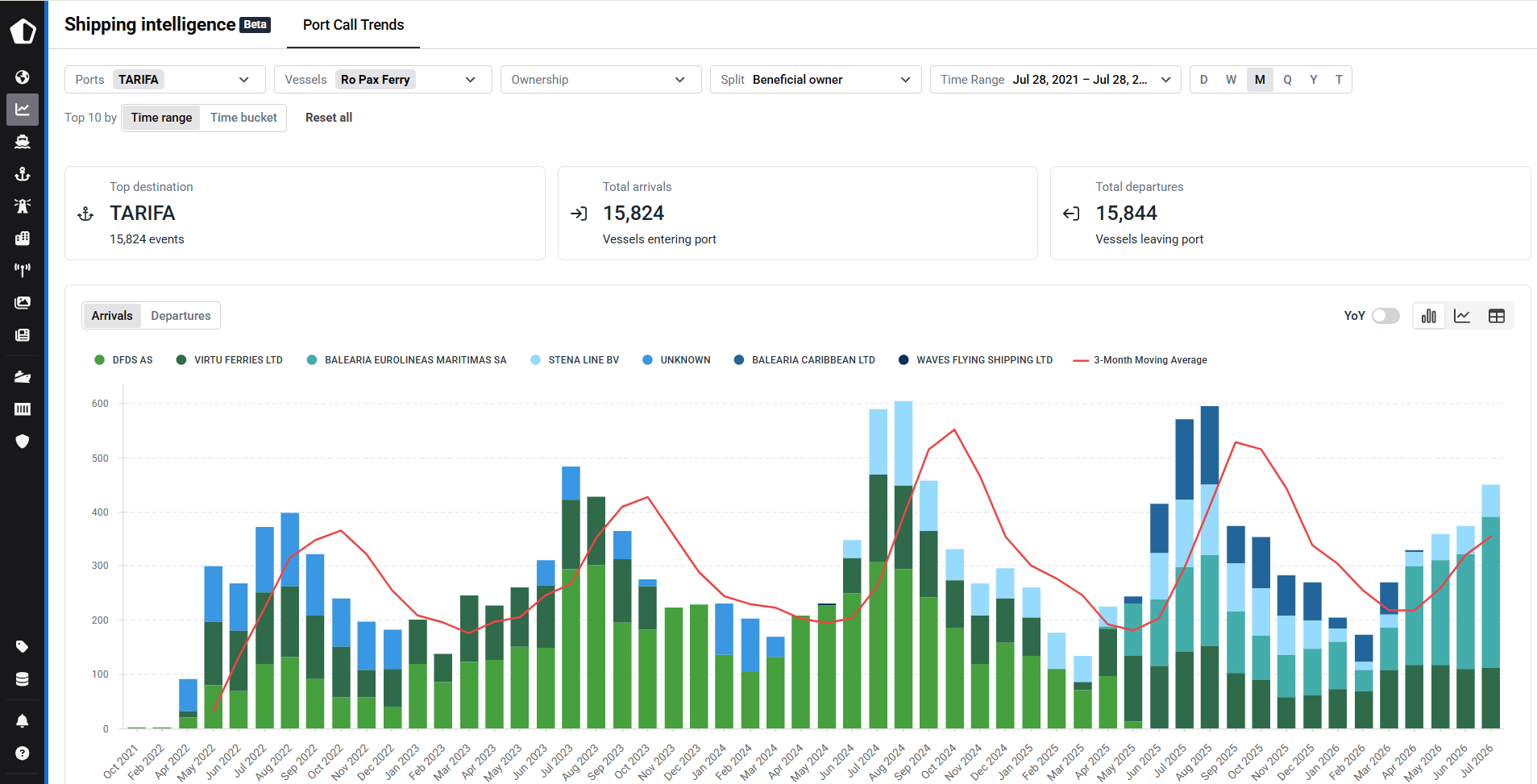Image resolution: width=1537 pixels, height=784 pixels.
Task: Click the home logo icon in sidebar
Action: tap(23, 31)
